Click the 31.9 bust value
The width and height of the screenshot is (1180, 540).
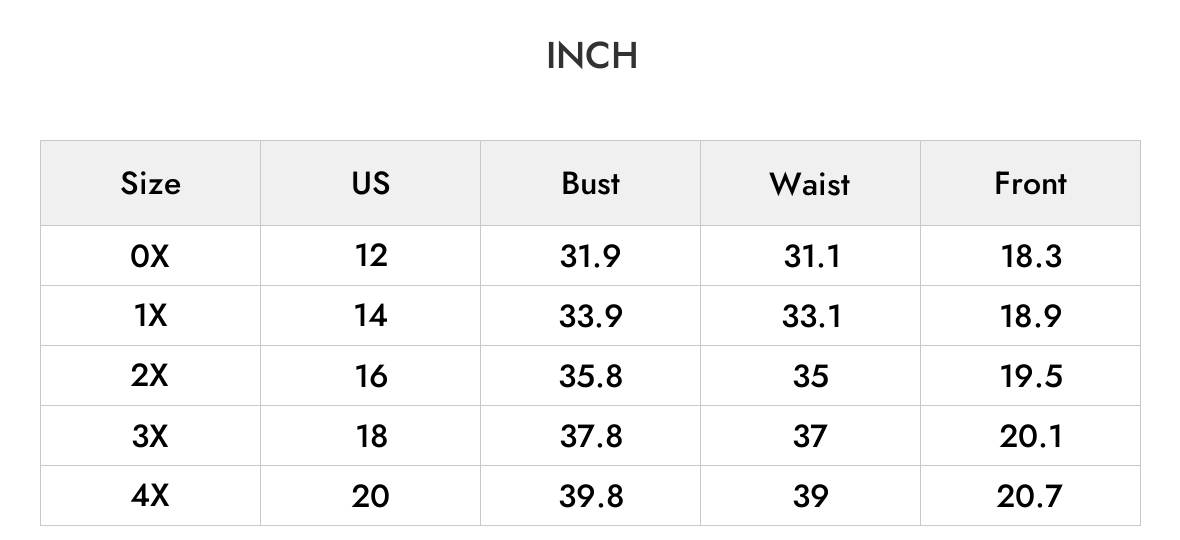pyautogui.click(x=590, y=256)
